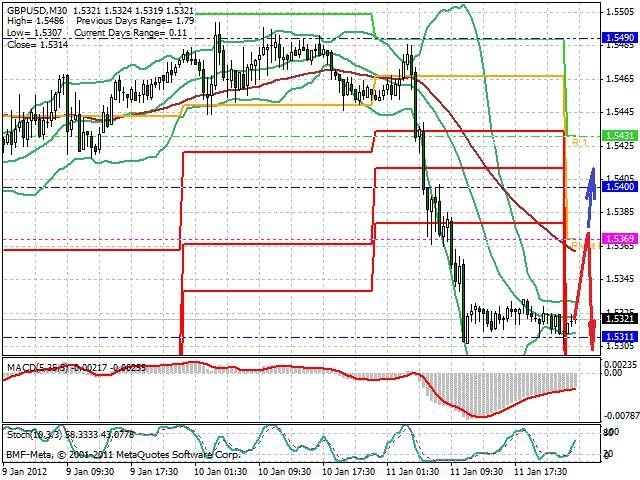
Task: Click the red downward arrow head
Action: point(592,335)
